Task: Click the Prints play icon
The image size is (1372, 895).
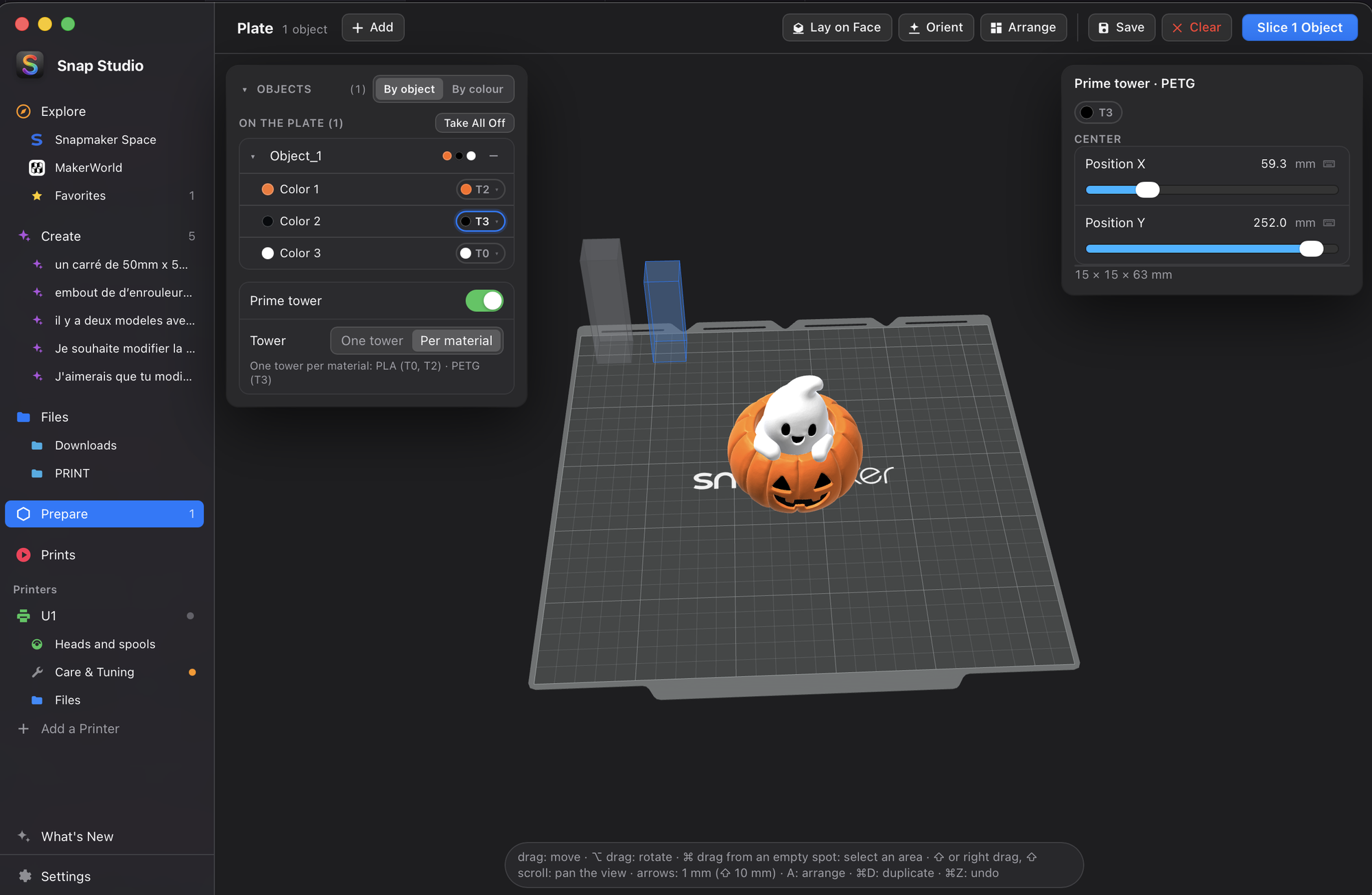Action: pos(23,555)
